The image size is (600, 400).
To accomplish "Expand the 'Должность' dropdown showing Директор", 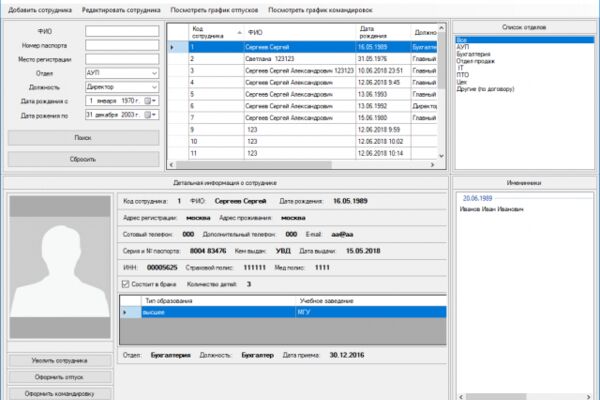I will tap(154, 87).
